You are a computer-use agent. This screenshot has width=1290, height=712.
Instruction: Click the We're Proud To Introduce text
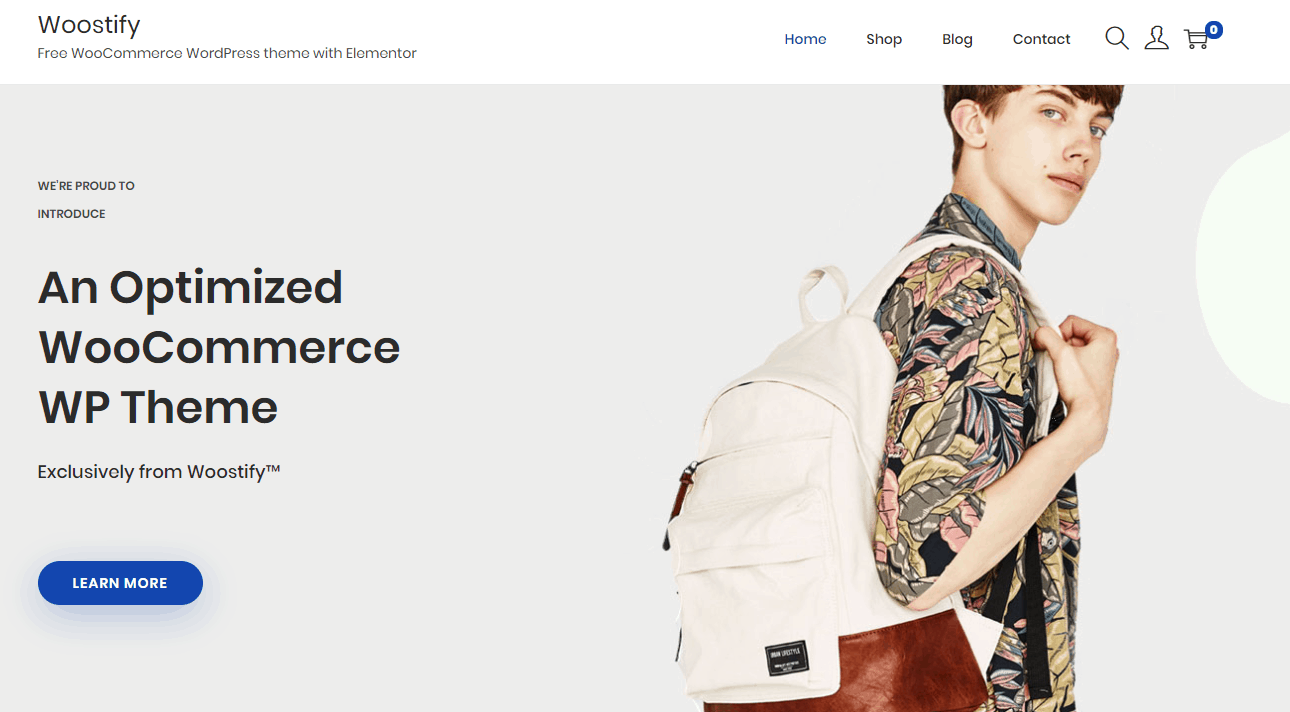tap(86, 199)
